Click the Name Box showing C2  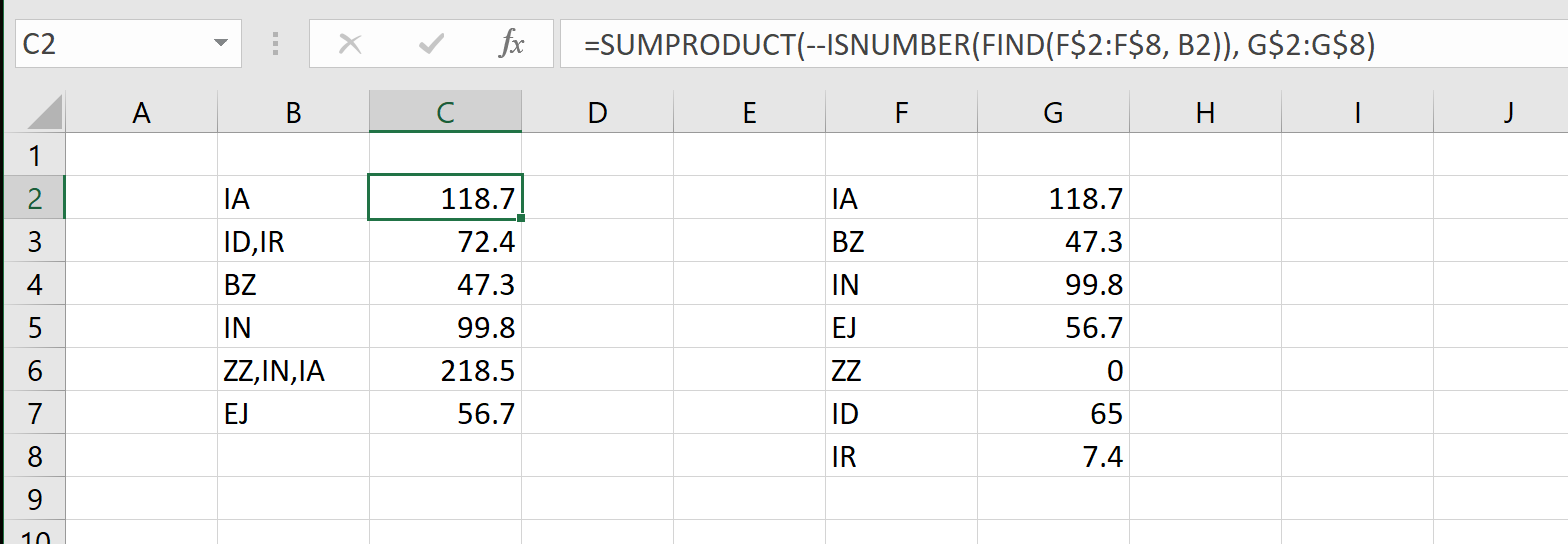click(x=110, y=44)
